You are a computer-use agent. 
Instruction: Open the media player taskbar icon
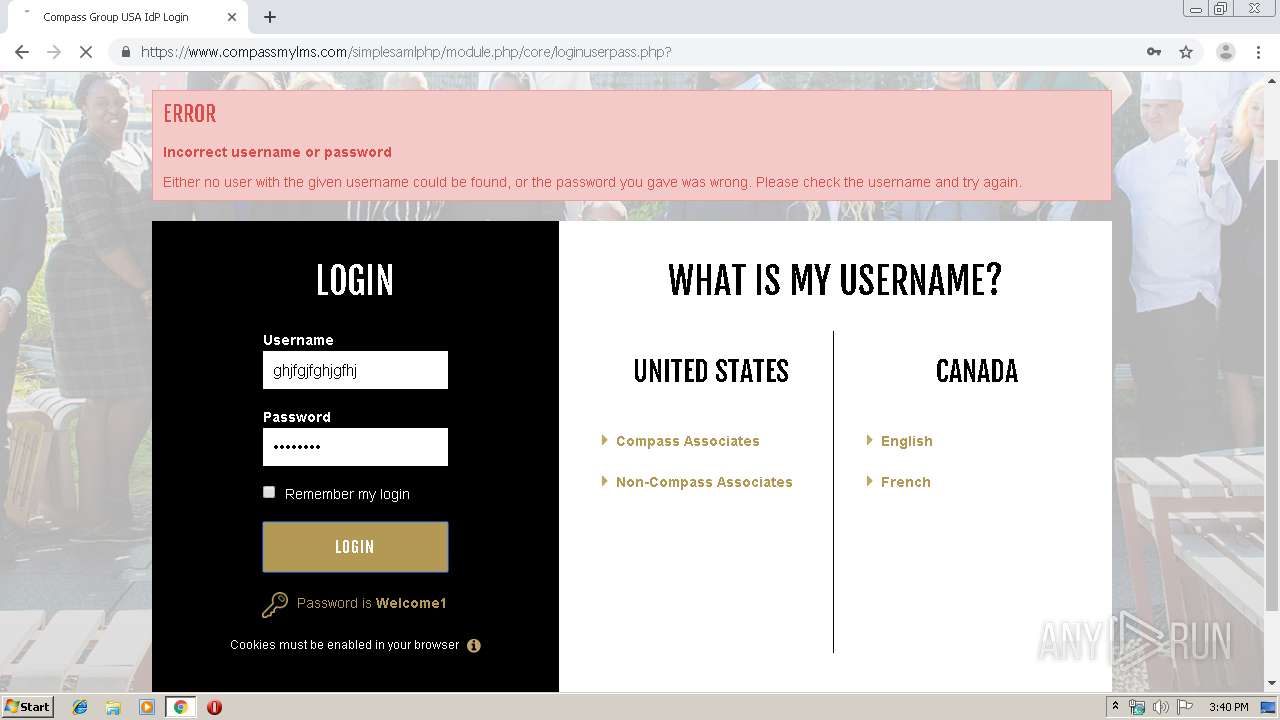[147, 707]
